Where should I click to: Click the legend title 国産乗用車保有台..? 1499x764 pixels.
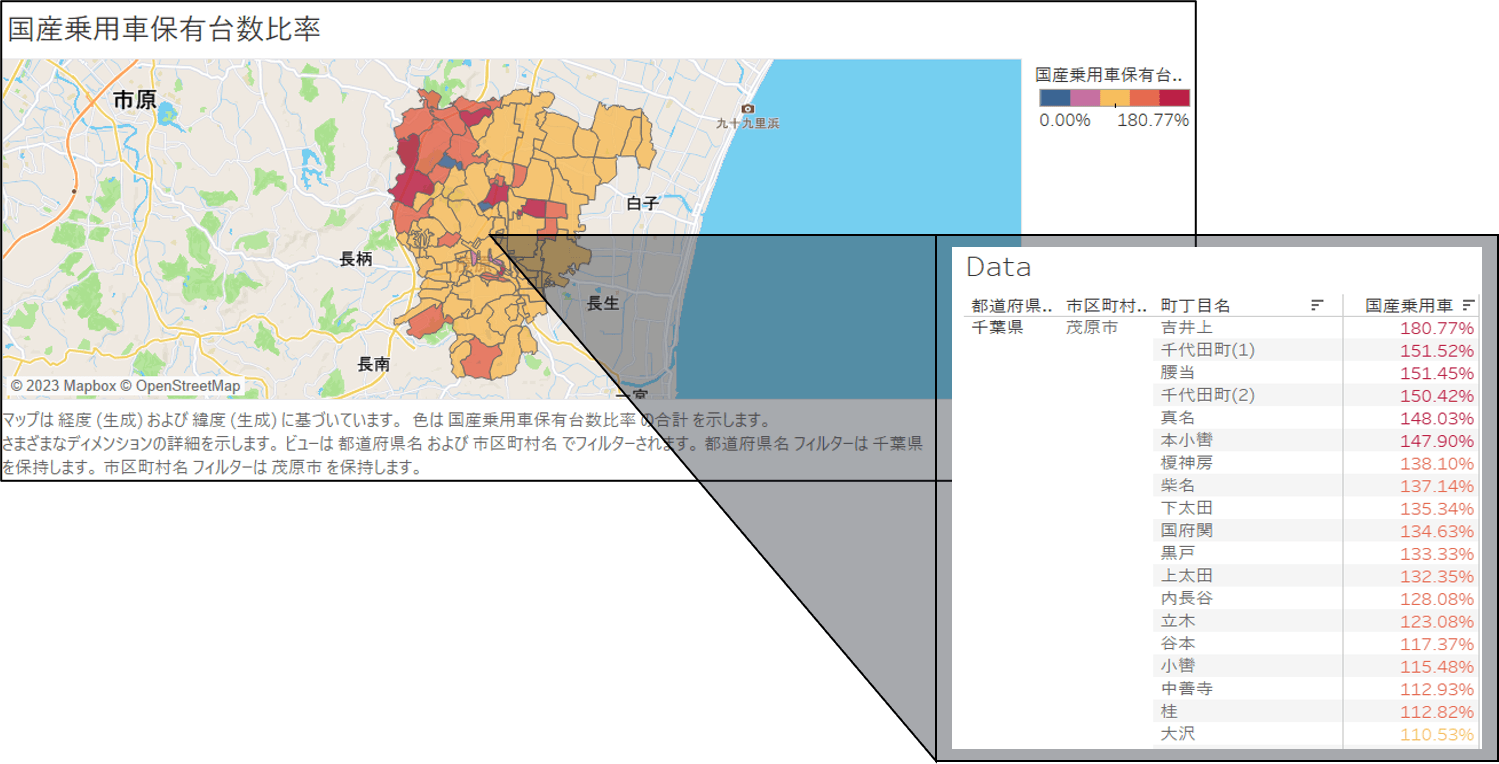click(1109, 75)
